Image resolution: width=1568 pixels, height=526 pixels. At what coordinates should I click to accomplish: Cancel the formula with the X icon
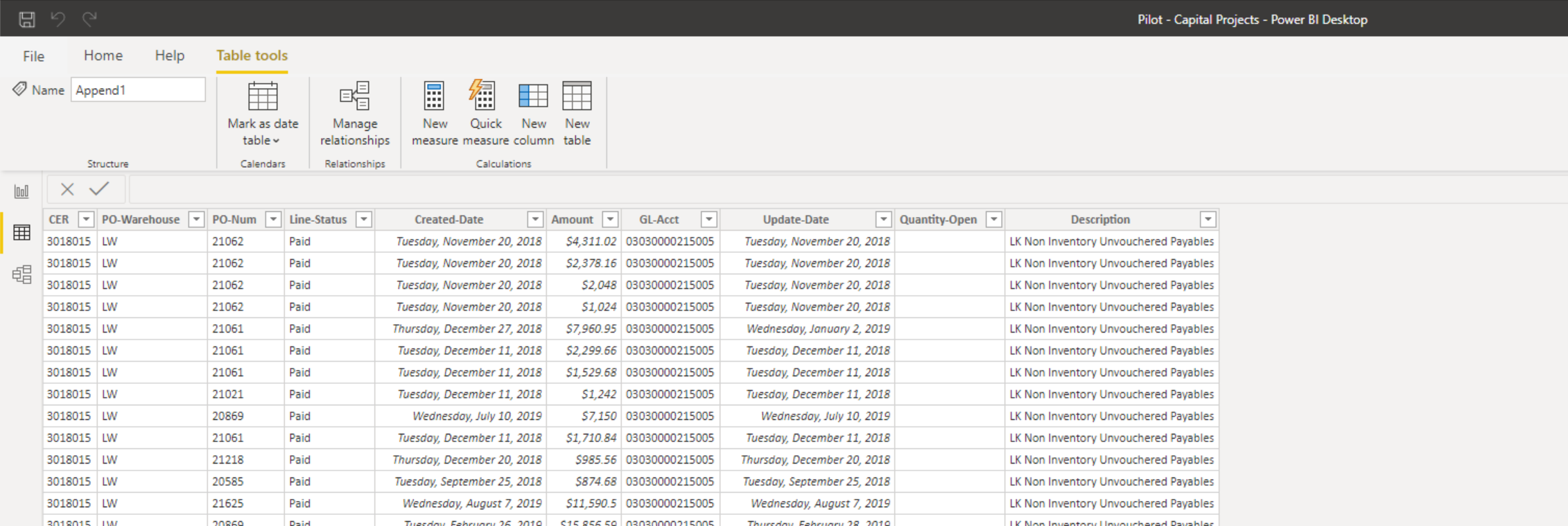coord(67,189)
